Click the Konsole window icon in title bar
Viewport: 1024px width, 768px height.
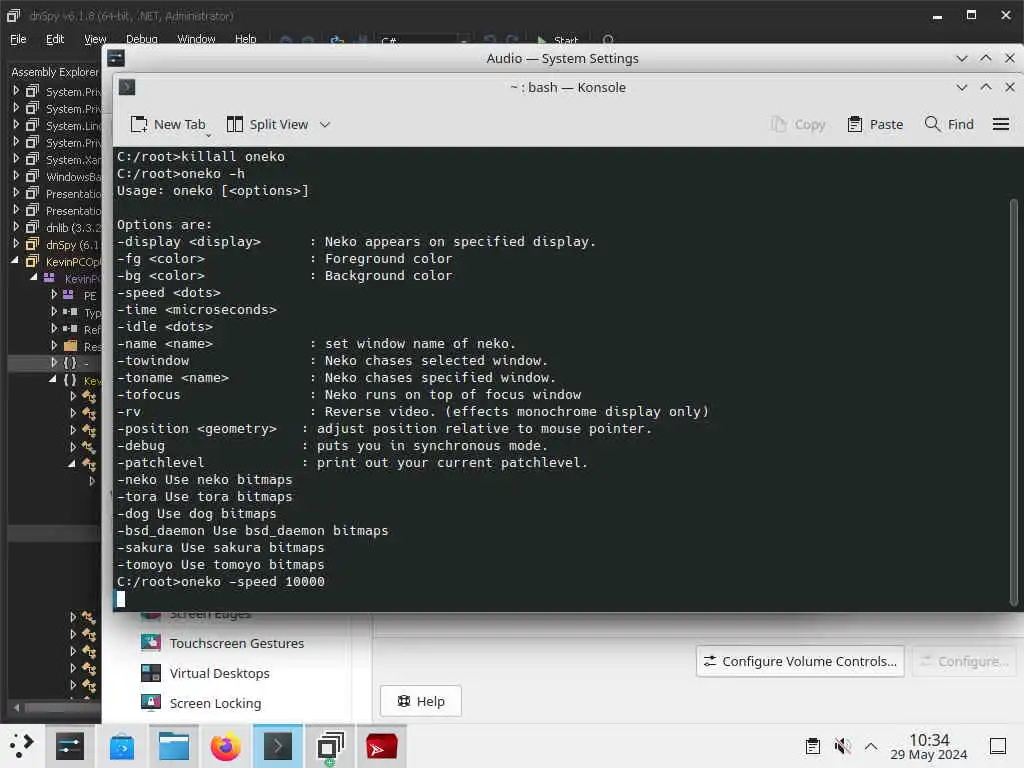coord(127,88)
